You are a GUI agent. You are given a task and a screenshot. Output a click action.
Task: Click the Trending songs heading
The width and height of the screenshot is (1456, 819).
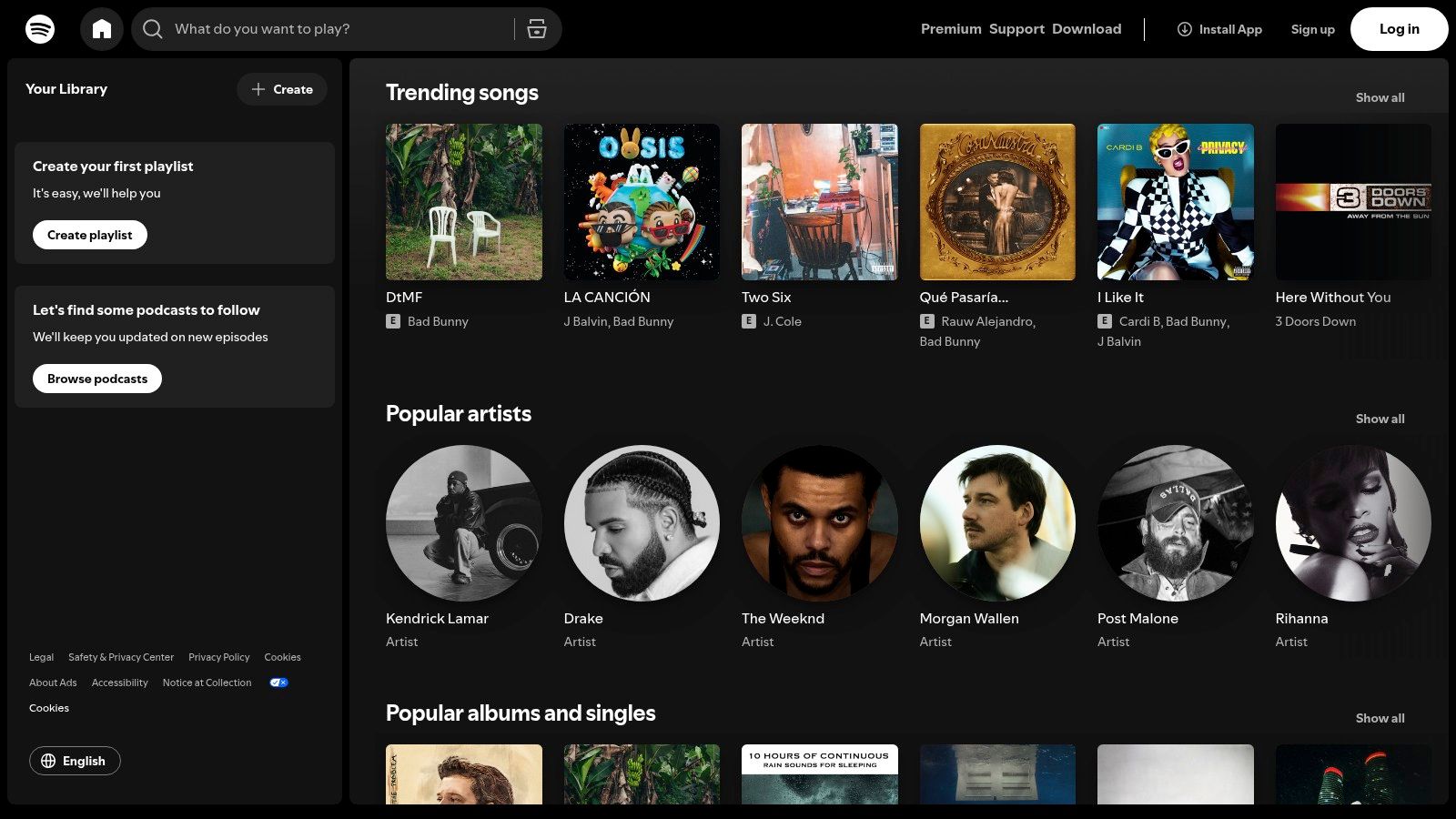[462, 92]
